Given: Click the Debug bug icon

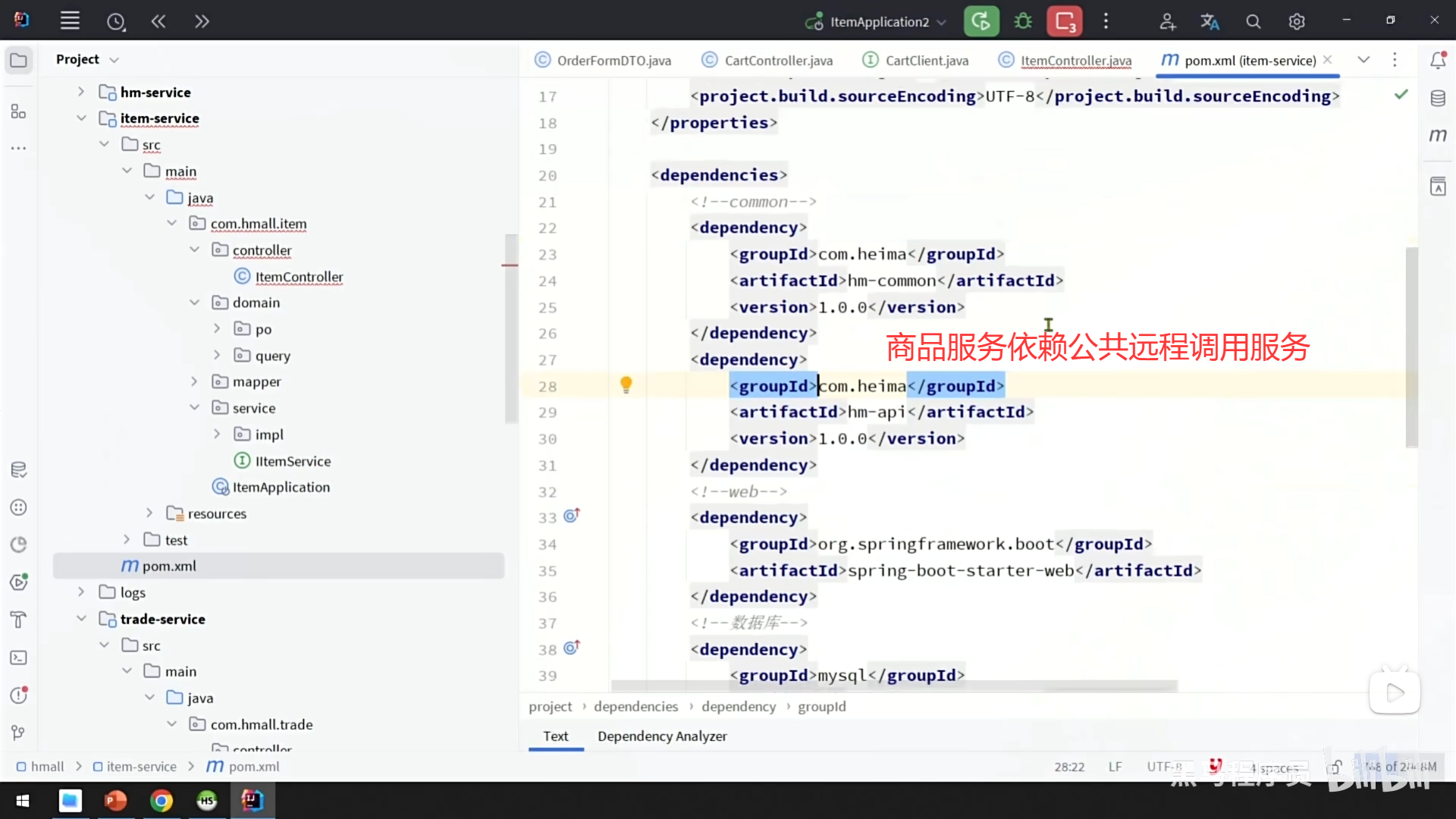Looking at the screenshot, I should (x=1023, y=21).
